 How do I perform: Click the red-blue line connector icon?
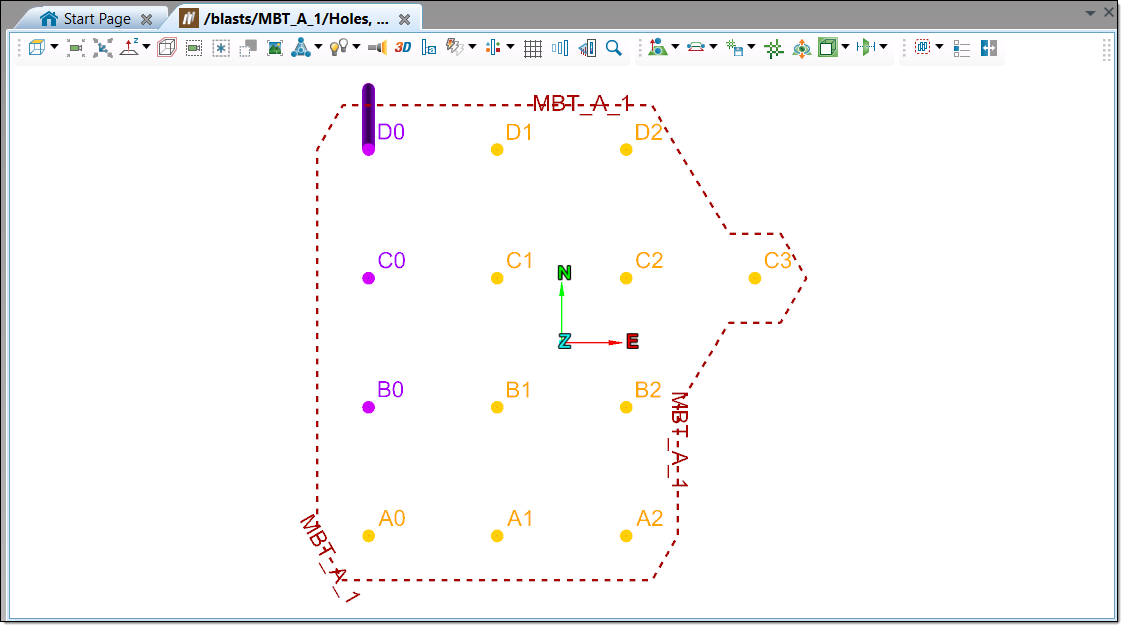[x=695, y=48]
